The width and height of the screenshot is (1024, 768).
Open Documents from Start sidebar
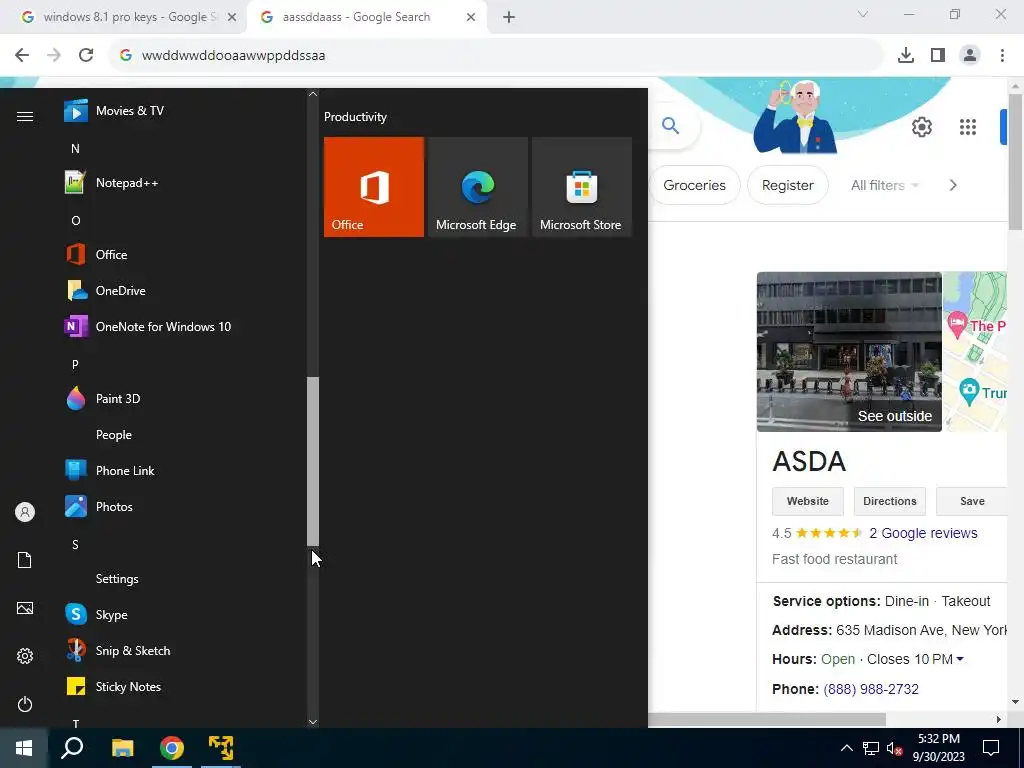coord(25,560)
